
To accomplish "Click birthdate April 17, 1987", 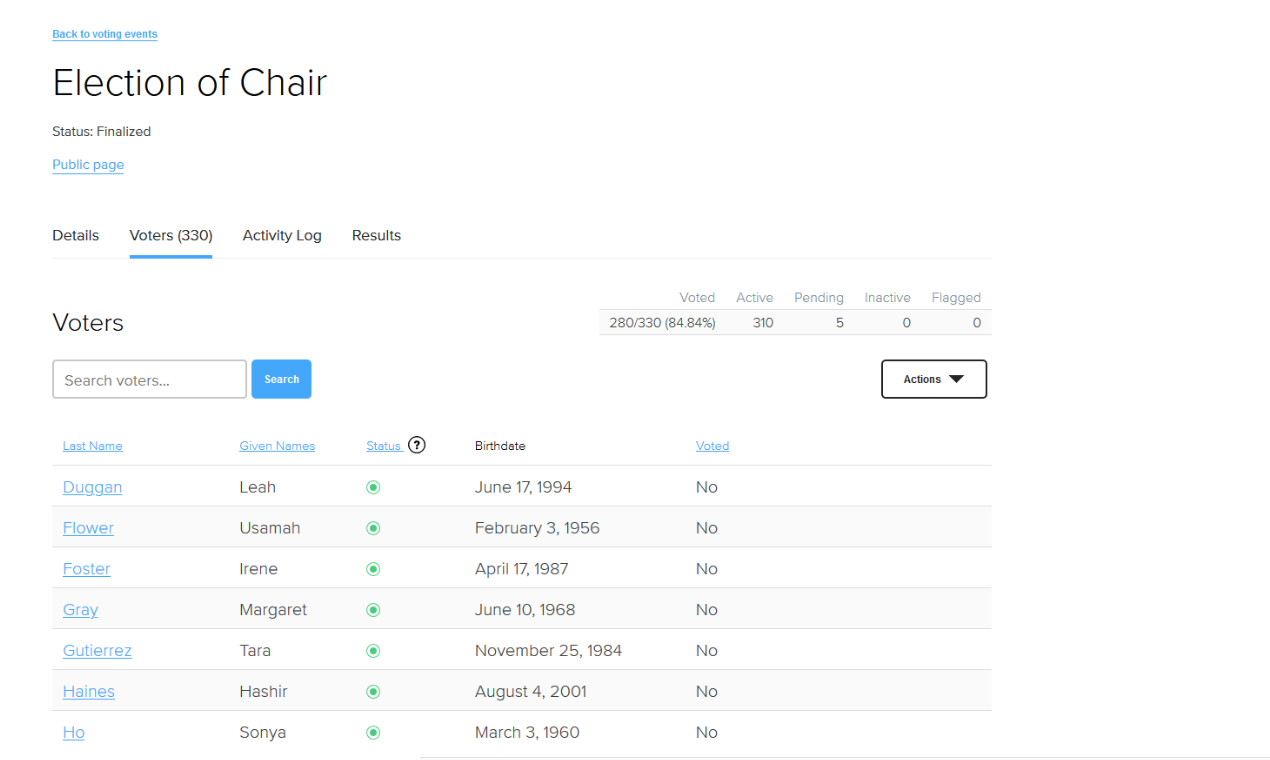I will pyautogui.click(x=521, y=569).
